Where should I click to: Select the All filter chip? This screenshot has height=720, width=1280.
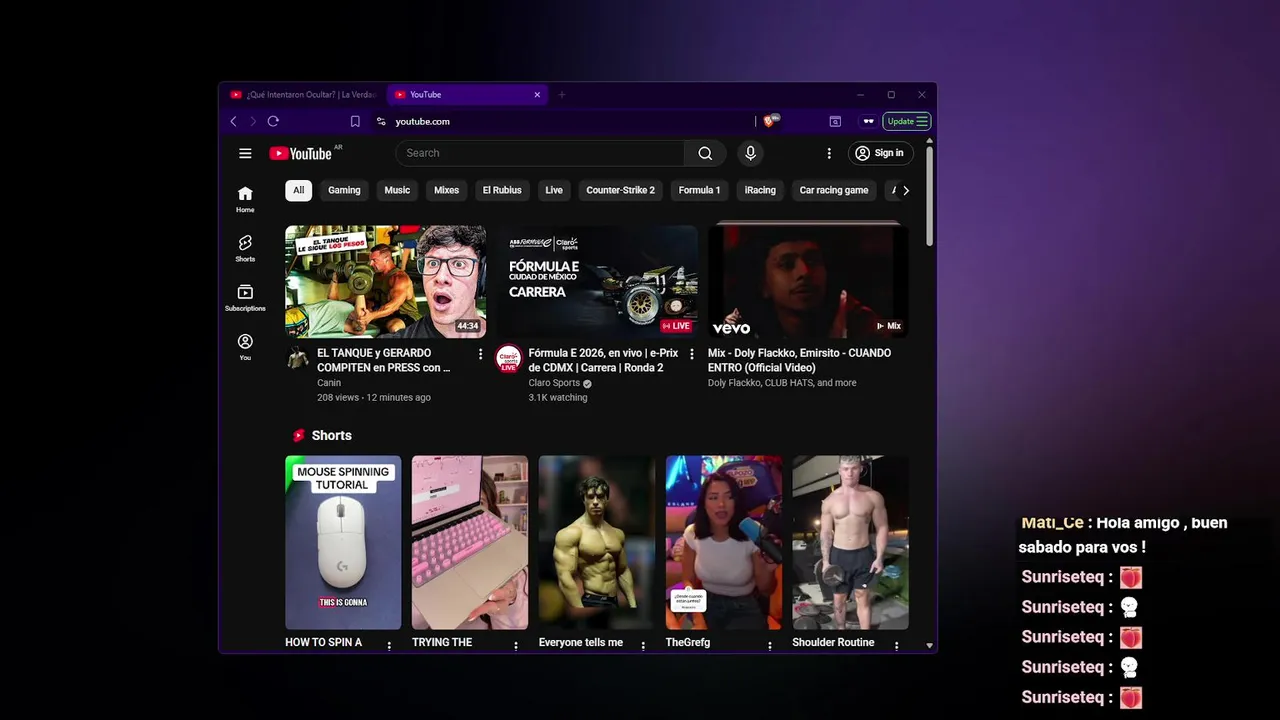click(x=298, y=190)
